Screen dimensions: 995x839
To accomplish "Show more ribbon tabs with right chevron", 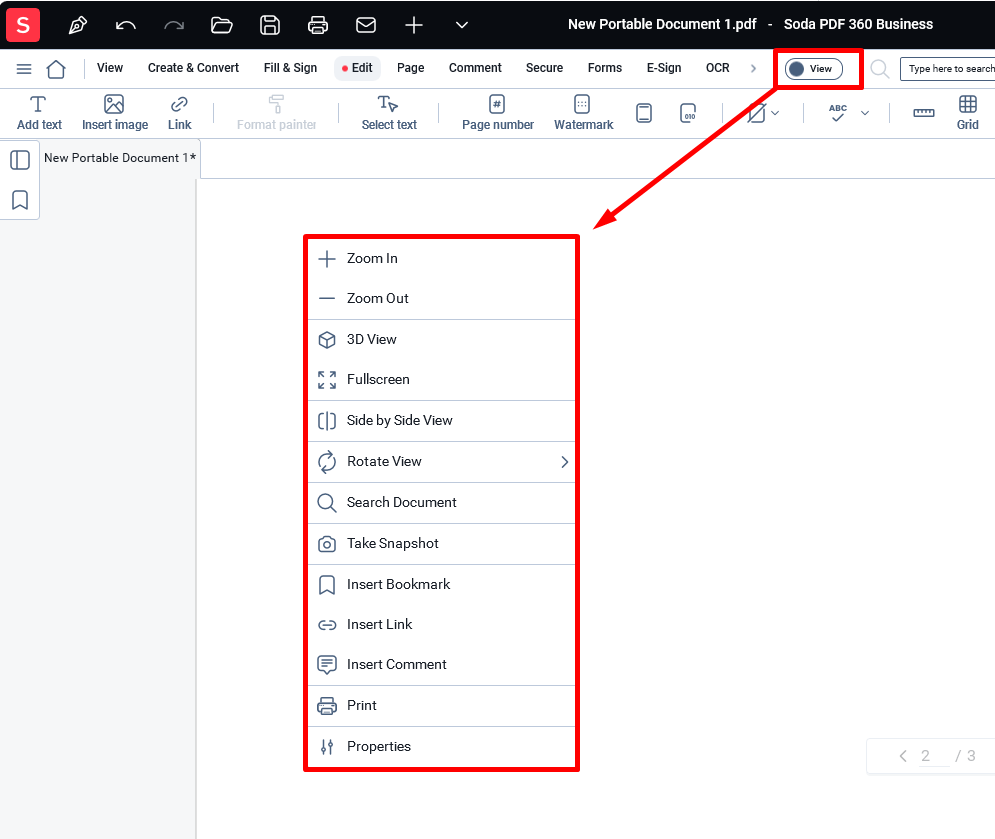I will pyautogui.click(x=753, y=69).
